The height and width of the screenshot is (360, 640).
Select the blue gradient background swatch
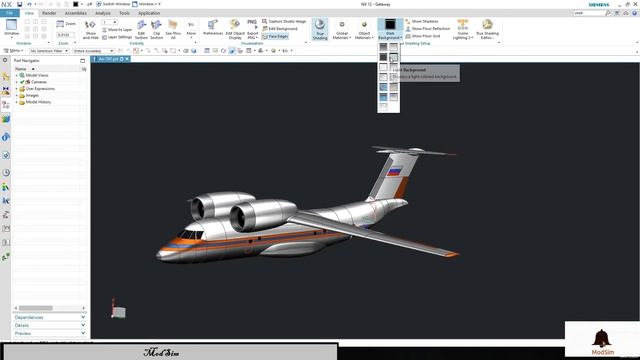pos(383,97)
